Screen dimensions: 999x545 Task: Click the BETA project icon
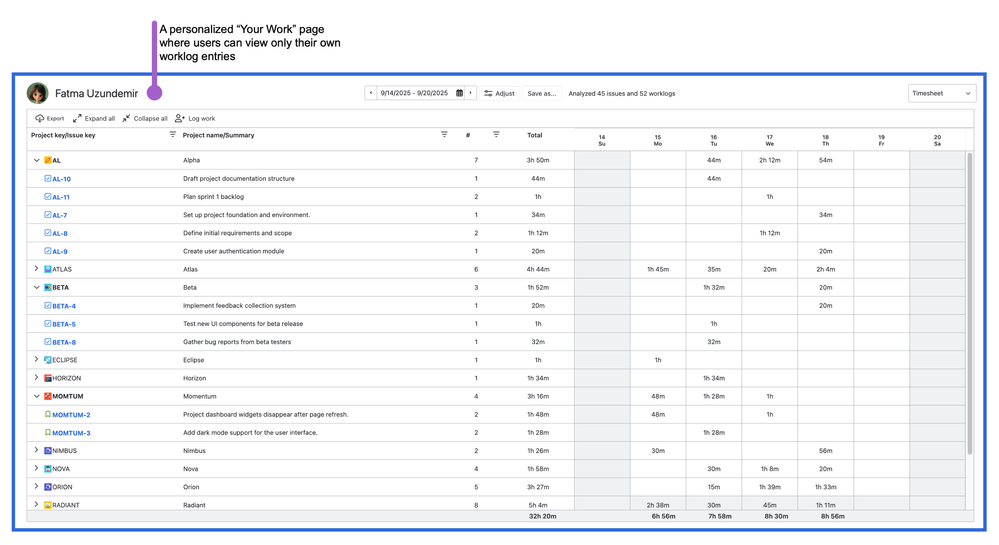(x=48, y=287)
